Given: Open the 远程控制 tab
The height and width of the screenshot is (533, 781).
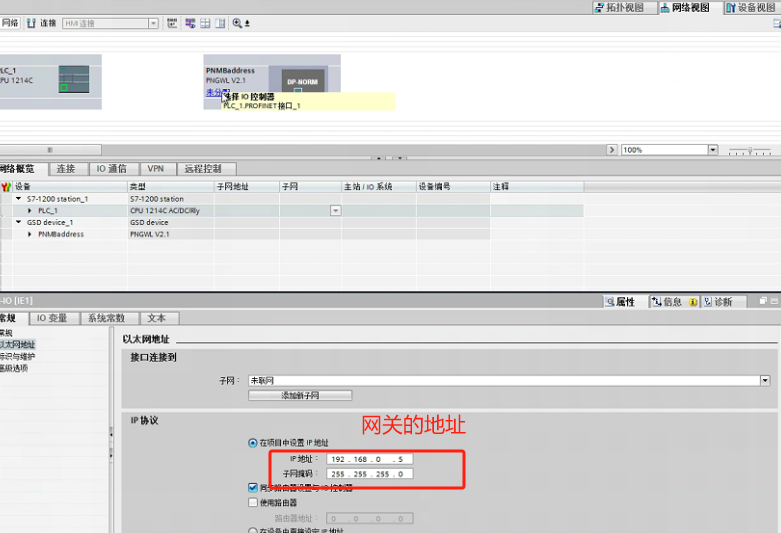Looking at the screenshot, I should (x=203, y=169).
